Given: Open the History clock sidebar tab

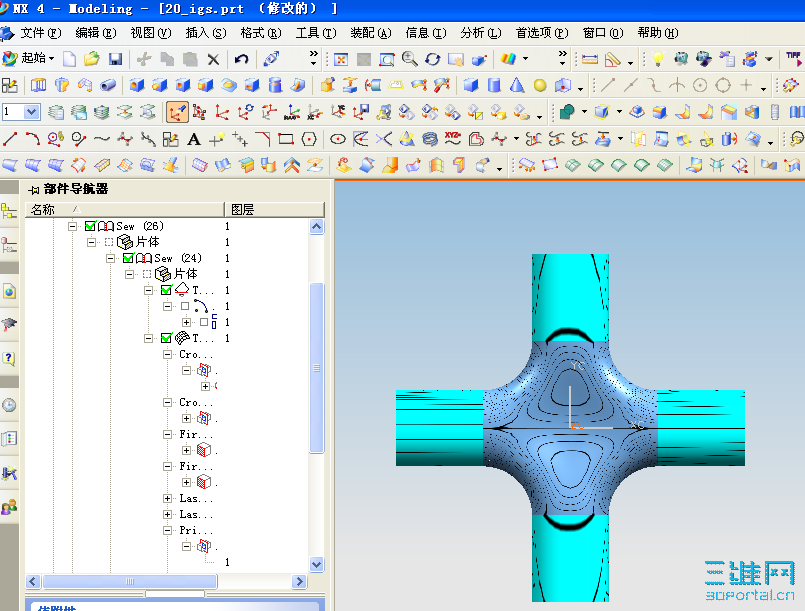Looking at the screenshot, I should pyautogui.click(x=9, y=405).
